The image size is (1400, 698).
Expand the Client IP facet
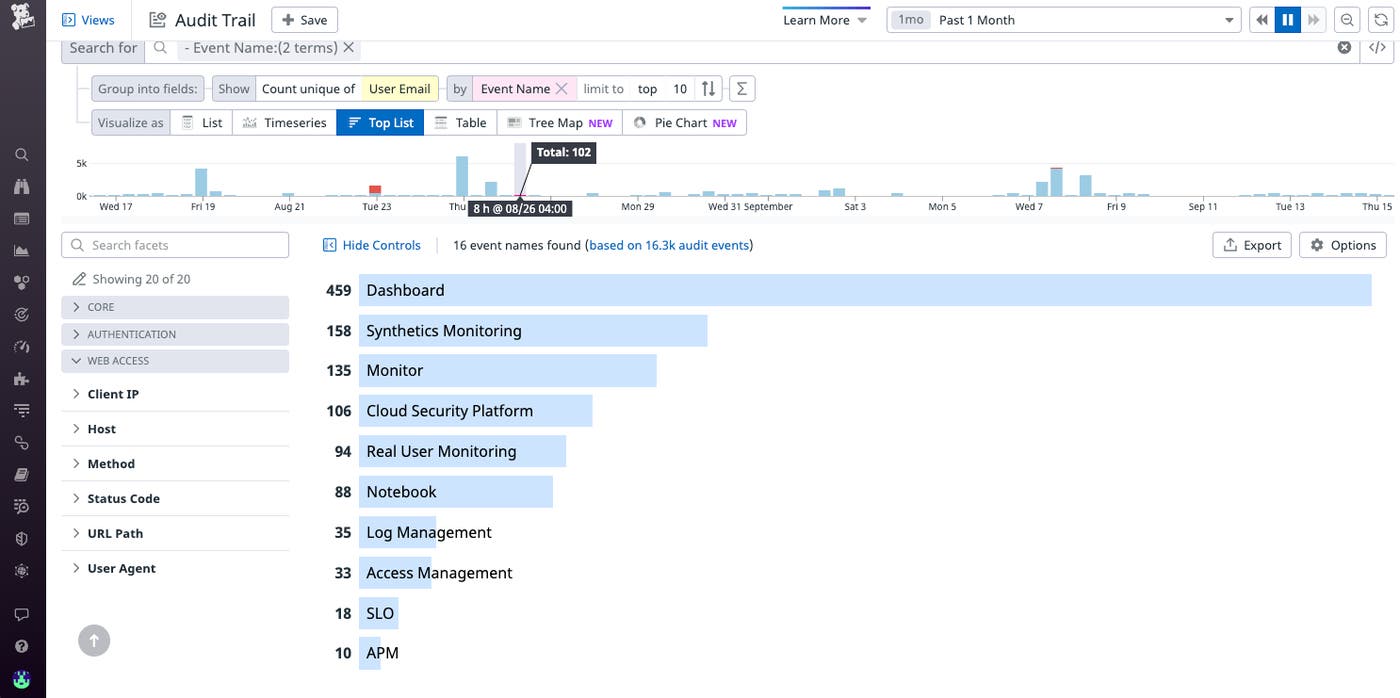coord(112,394)
